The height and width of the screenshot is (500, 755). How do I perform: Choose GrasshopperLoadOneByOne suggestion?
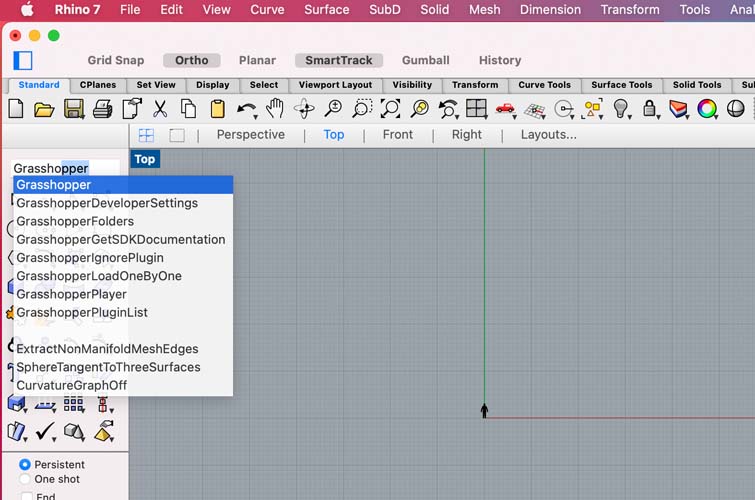pyautogui.click(x=123, y=276)
